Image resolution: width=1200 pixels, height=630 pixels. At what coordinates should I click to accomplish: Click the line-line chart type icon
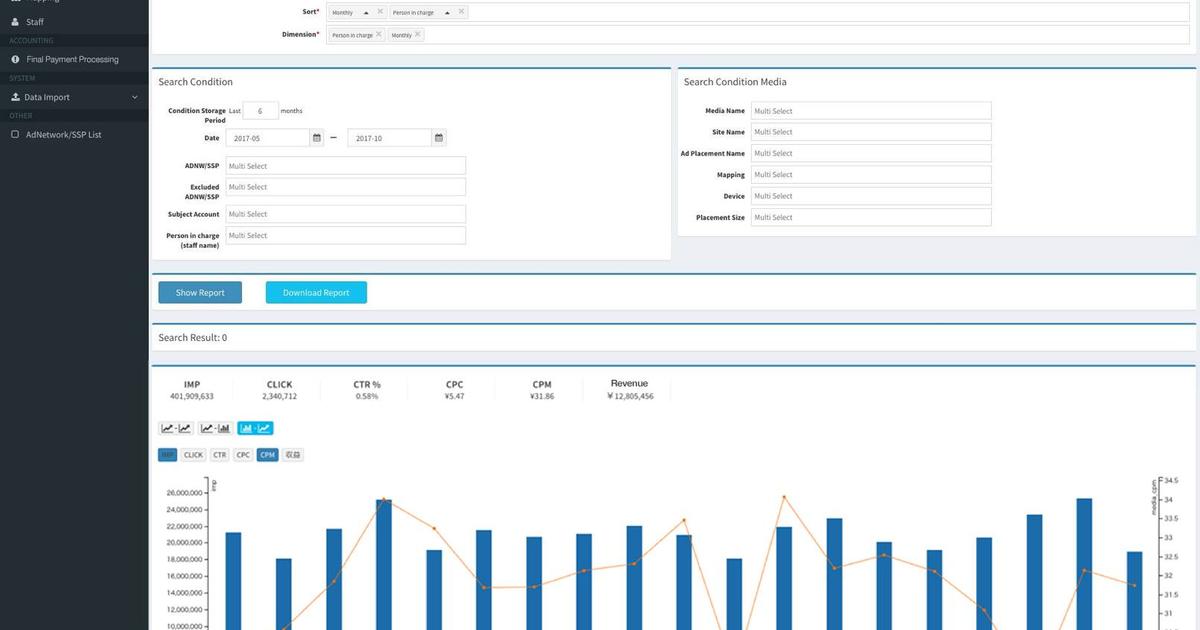[176, 428]
